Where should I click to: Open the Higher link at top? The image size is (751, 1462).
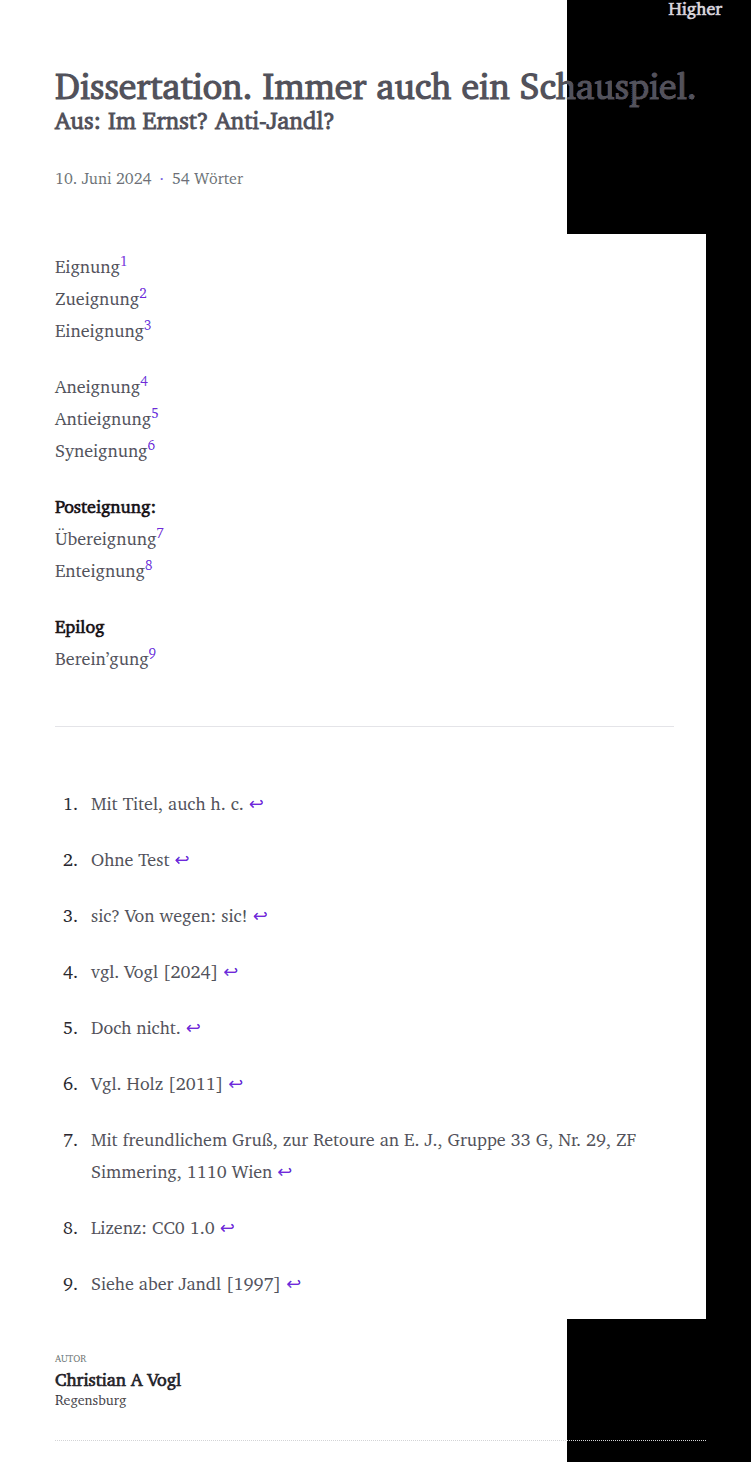point(695,9)
